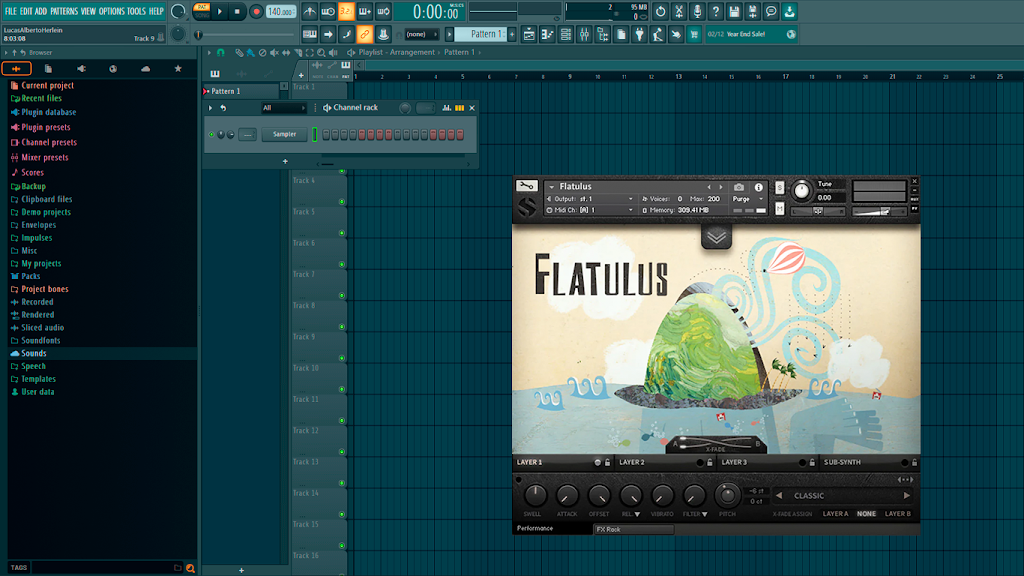The width and height of the screenshot is (1024, 576).
Task: Switch to the Performance tab
Action: click(x=552, y=529)
